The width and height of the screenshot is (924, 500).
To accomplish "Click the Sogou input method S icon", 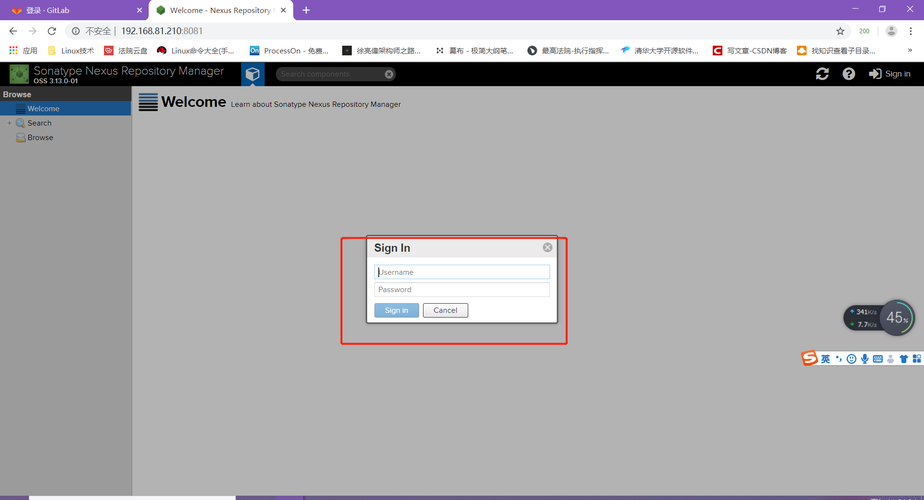I will click(x=809, y=358).
